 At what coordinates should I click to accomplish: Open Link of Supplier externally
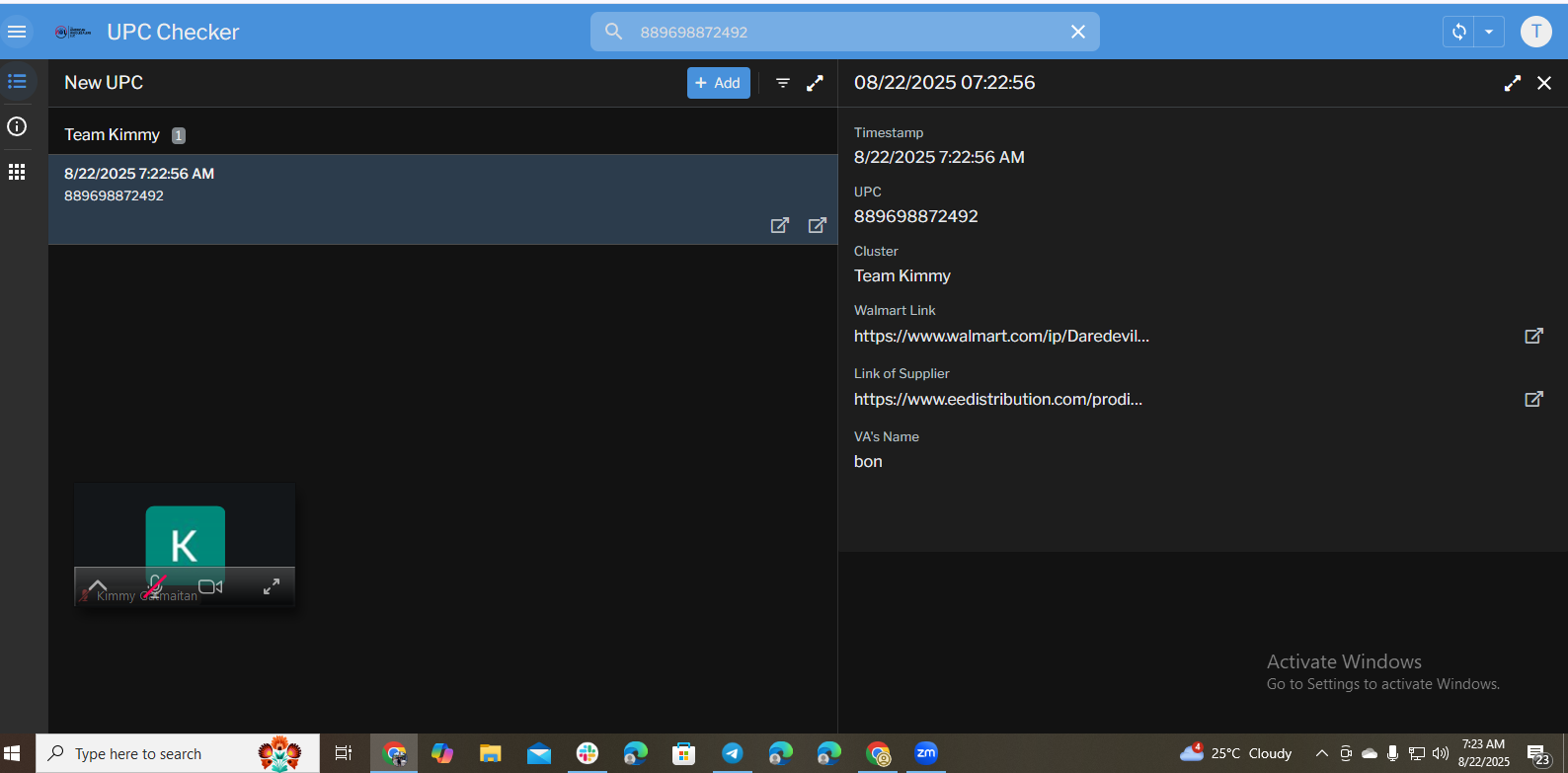tap(1533, 399)
